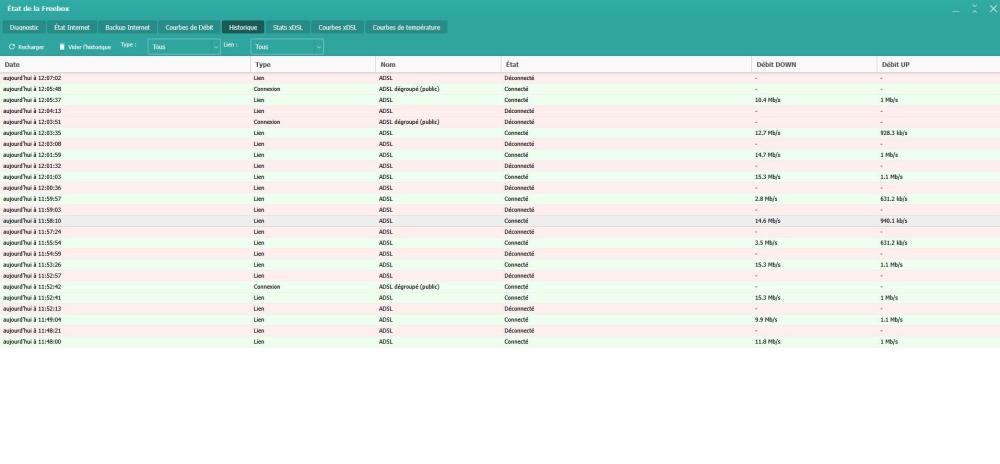Screen dimensions: 1000x464
Task: Select the row dated aujourd'hui à 12:01:59
Action: tap(500, 155)
